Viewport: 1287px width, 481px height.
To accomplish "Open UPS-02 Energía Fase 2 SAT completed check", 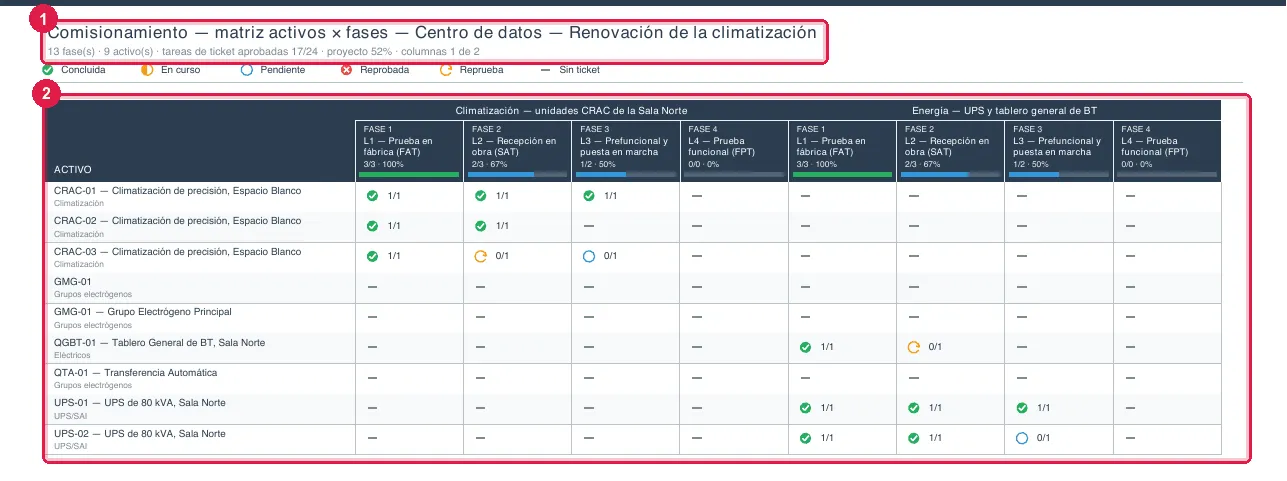I will [913, 438].
